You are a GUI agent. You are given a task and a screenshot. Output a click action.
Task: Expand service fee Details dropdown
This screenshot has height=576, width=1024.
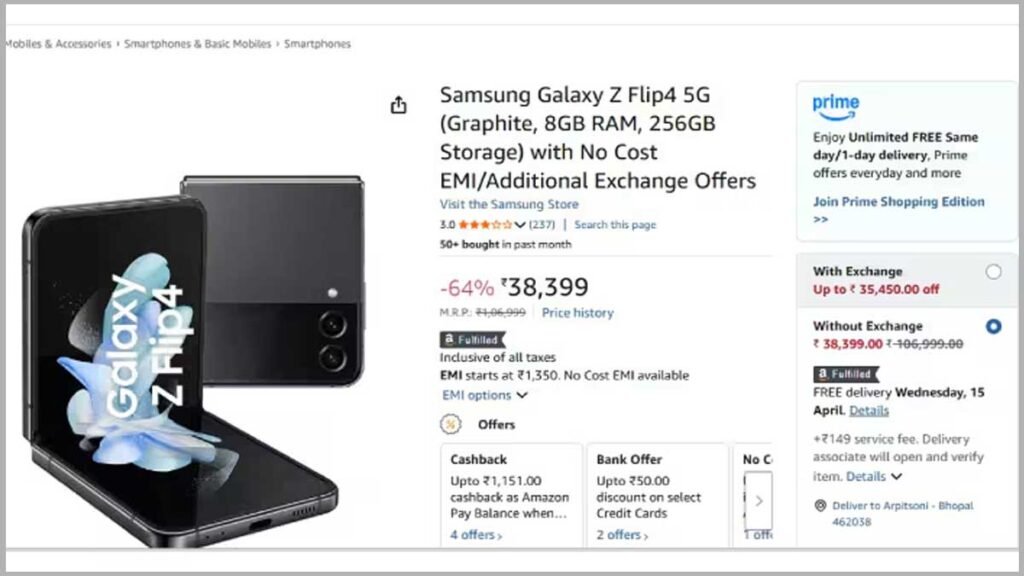(x=872, y=476)
